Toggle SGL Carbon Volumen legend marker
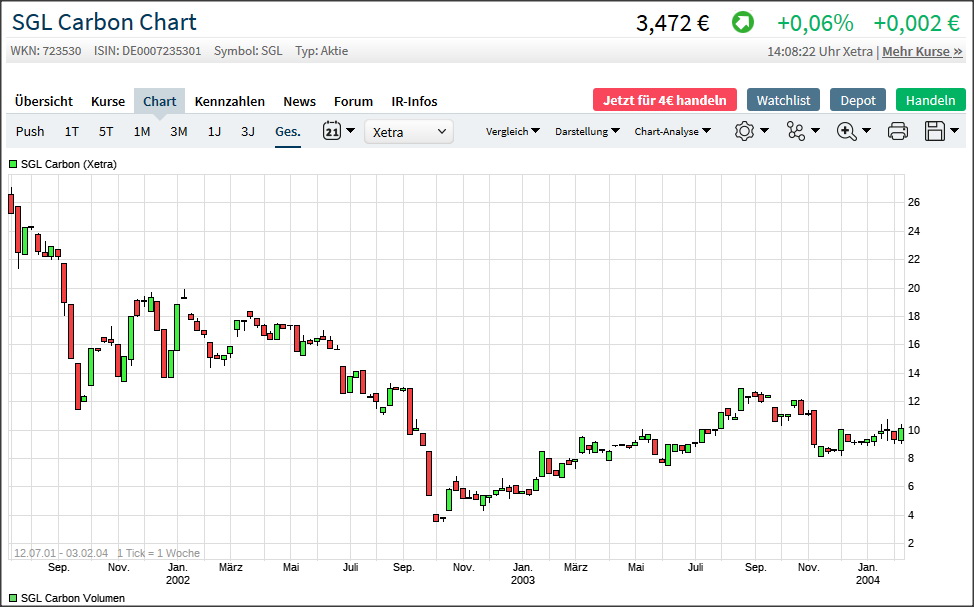 tap(13, 598)
